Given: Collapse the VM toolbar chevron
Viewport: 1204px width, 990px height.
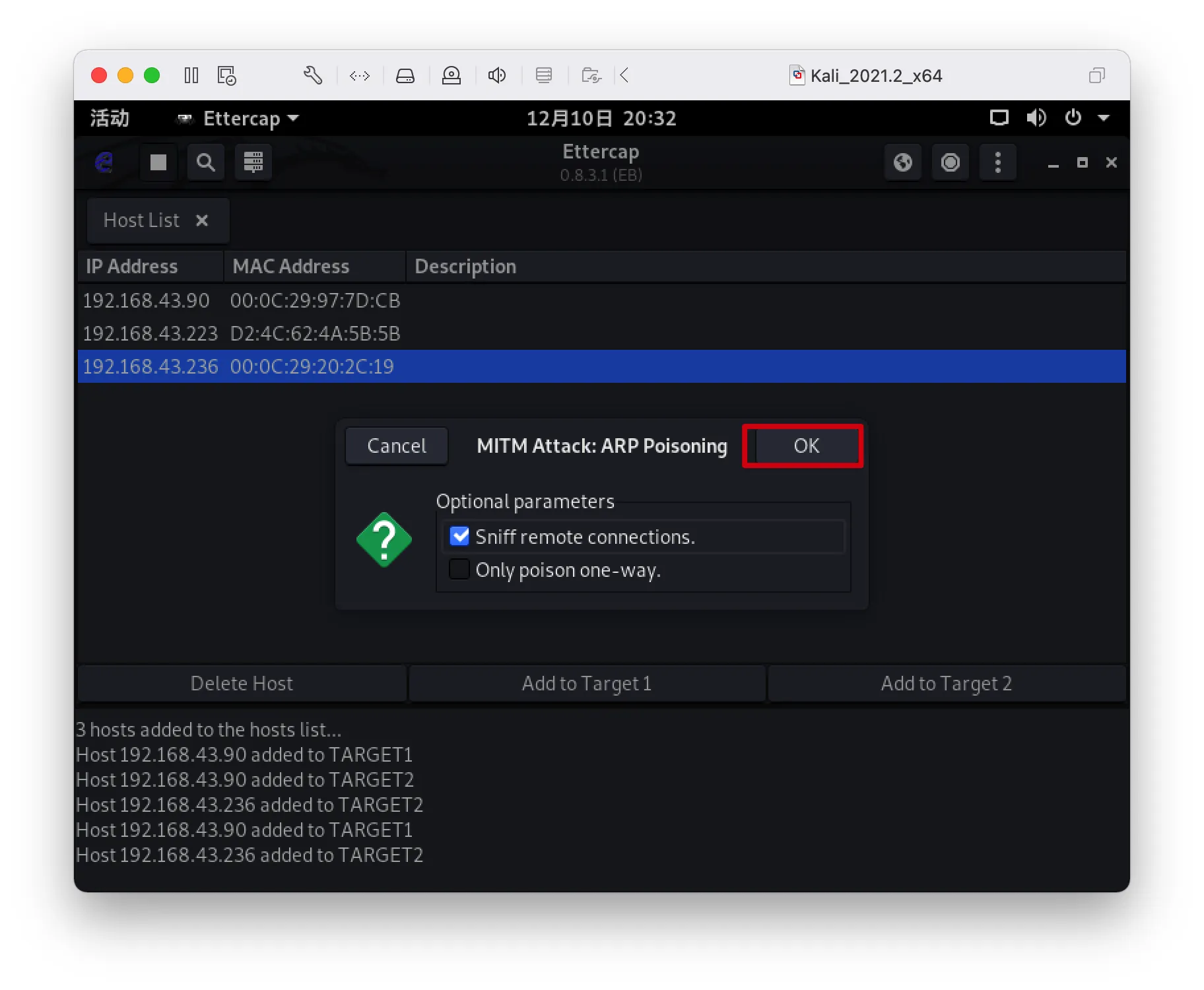Looking at the screenshot, I should 624,75.
